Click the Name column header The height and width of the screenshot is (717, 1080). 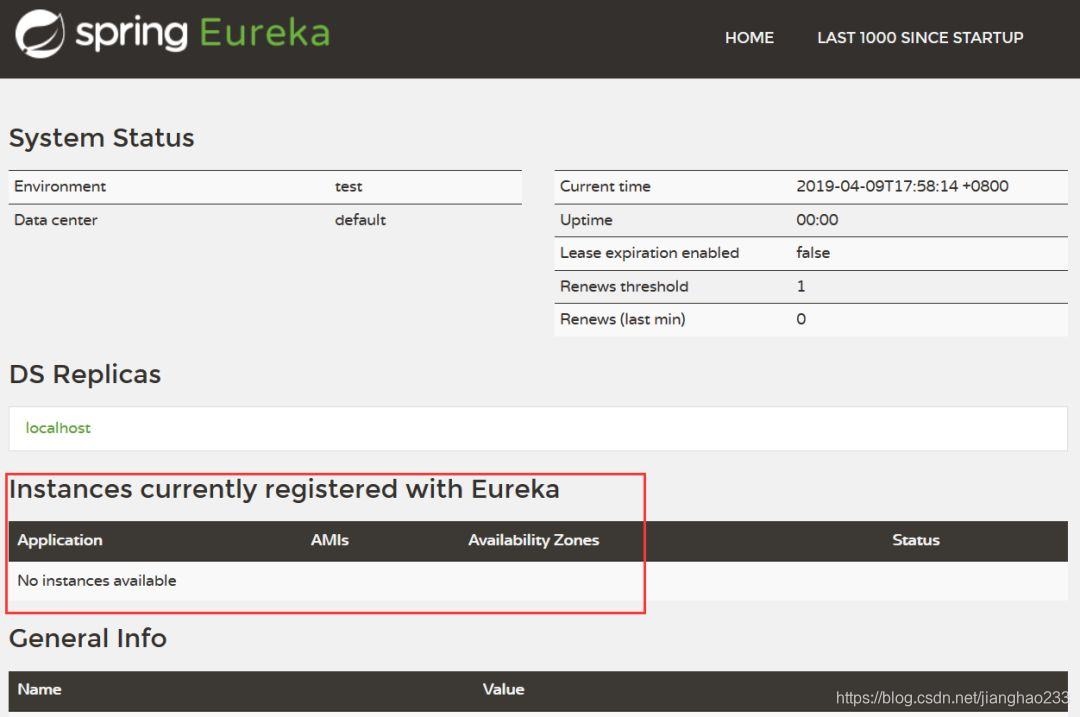tap(39, 689)
